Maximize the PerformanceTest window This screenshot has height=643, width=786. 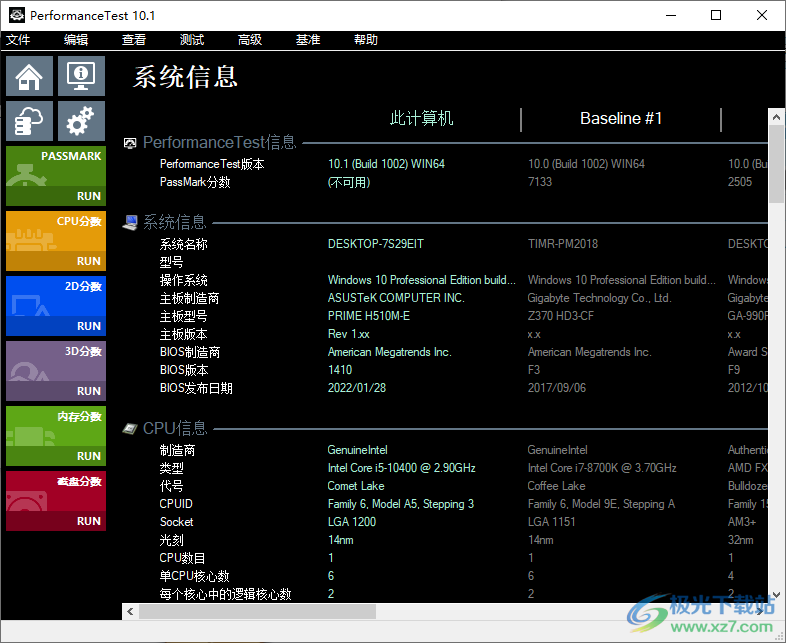[x=716, y=16]
